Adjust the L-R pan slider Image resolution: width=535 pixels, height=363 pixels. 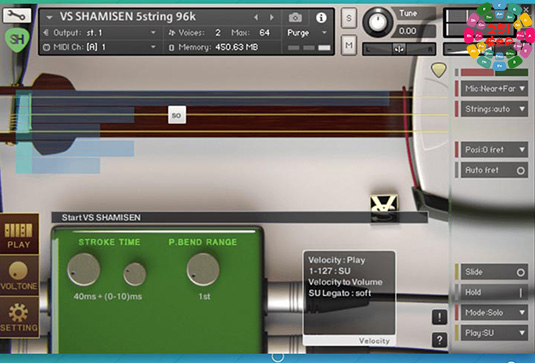point(399,49)
